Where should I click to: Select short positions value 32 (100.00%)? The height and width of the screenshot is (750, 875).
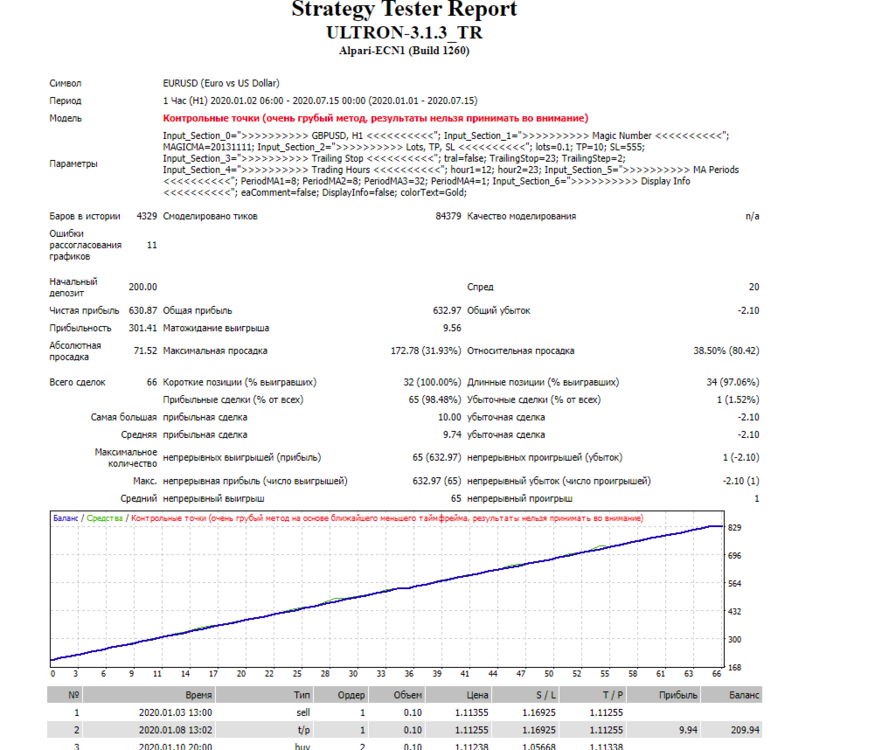pos(432,382)
